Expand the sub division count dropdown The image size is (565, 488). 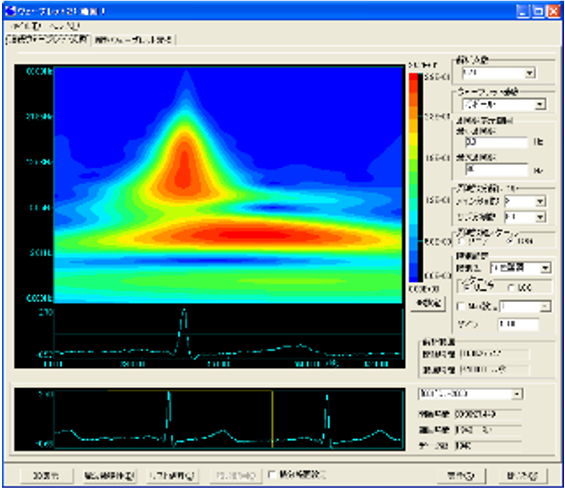point(525,217)
